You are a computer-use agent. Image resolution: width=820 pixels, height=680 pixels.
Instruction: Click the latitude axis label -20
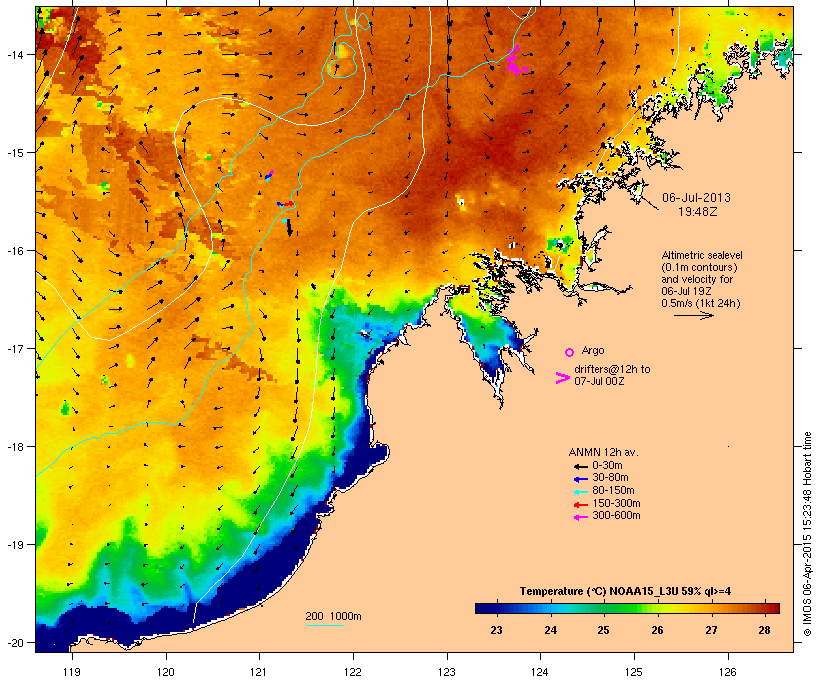(16, 643)
